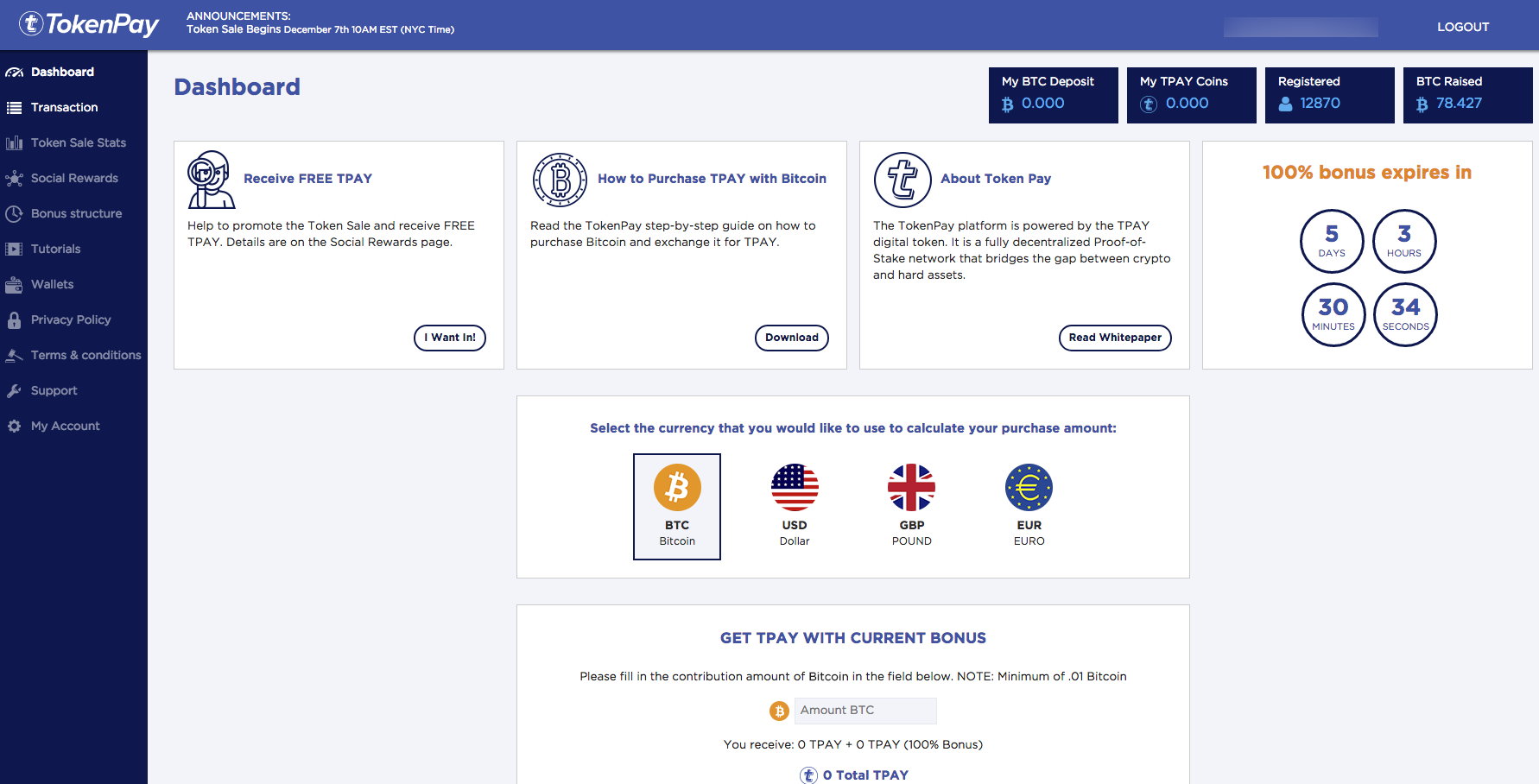
Task: Log out using the LOGOUT link
Action: (1463, 27)
